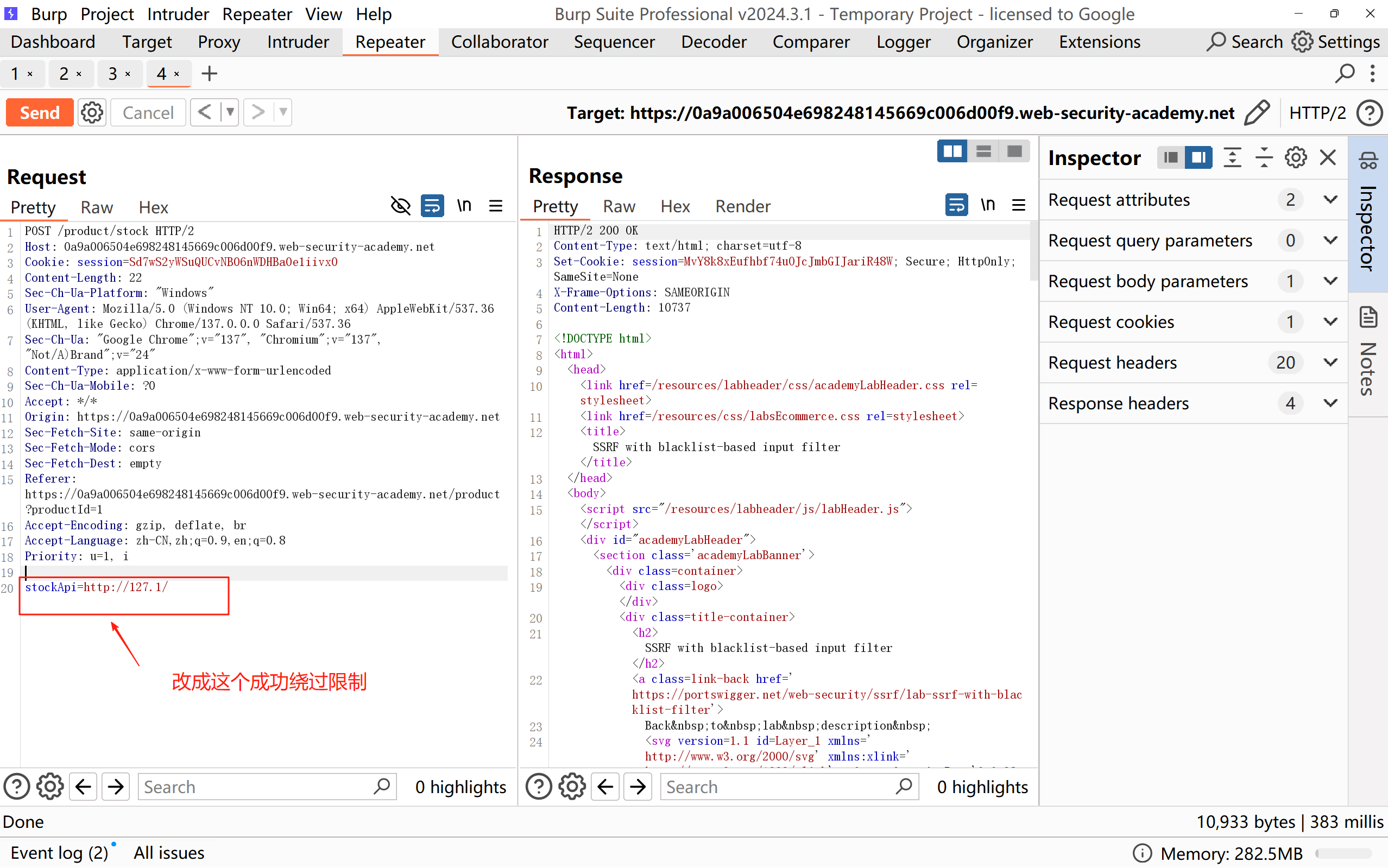This screenshot has width=1388, height=868.
Task: Click the request pane hamburger menu
Action: tap(496, 206)
